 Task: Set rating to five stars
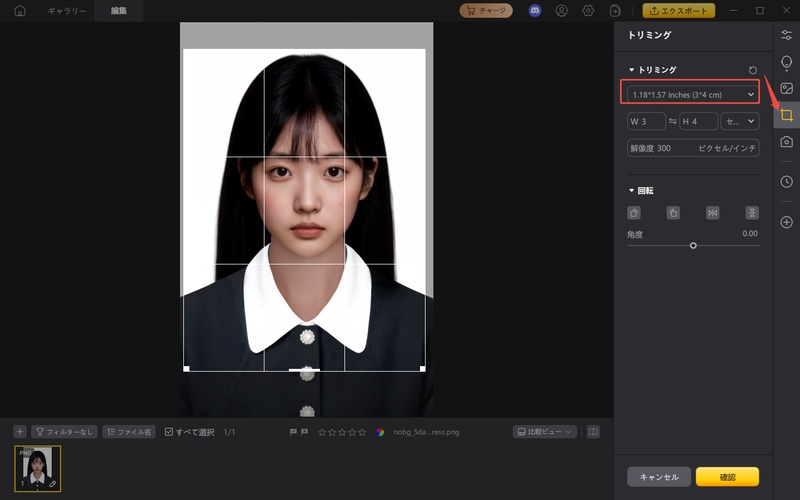pos(362,432)
